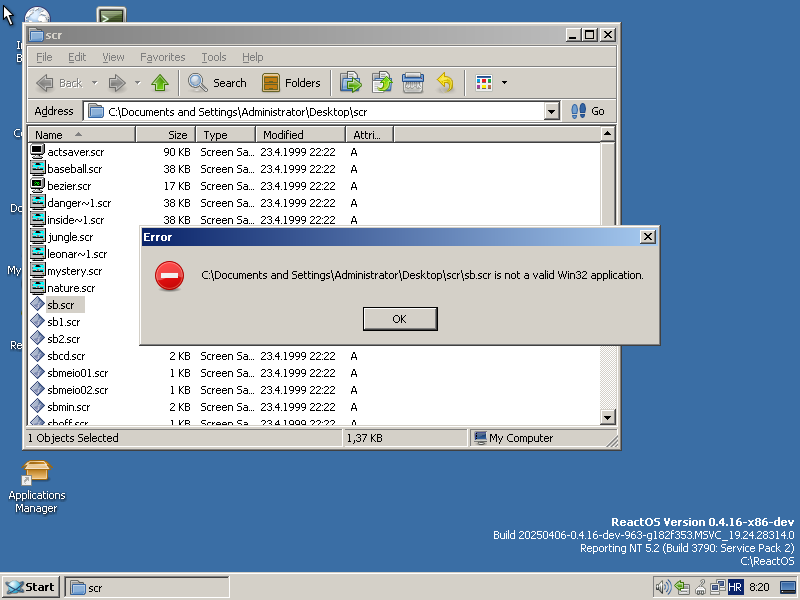Click the 8:20 taskbar clock
Image resolution: width=800 pixels, height=600 pixels.
pyautogui.click(x=760, y=587)
